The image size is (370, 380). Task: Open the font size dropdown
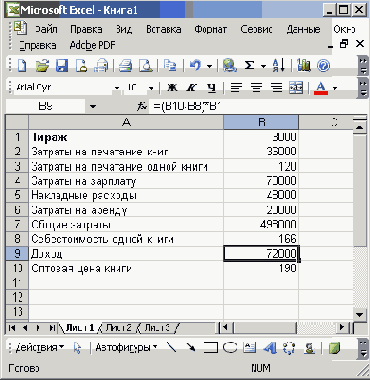[x=151, y=88]
